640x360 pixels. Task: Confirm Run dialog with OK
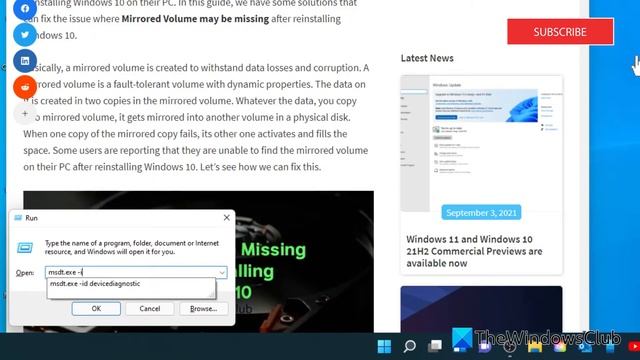(x=96, y=309)
